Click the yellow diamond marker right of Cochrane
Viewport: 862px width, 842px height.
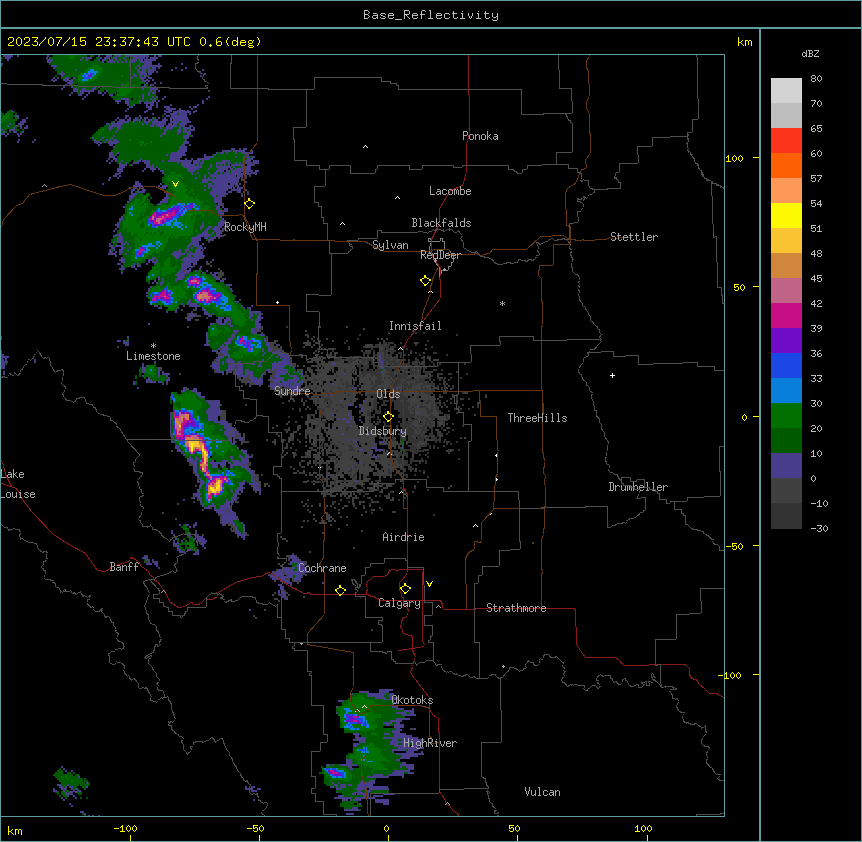coord(340,590)
